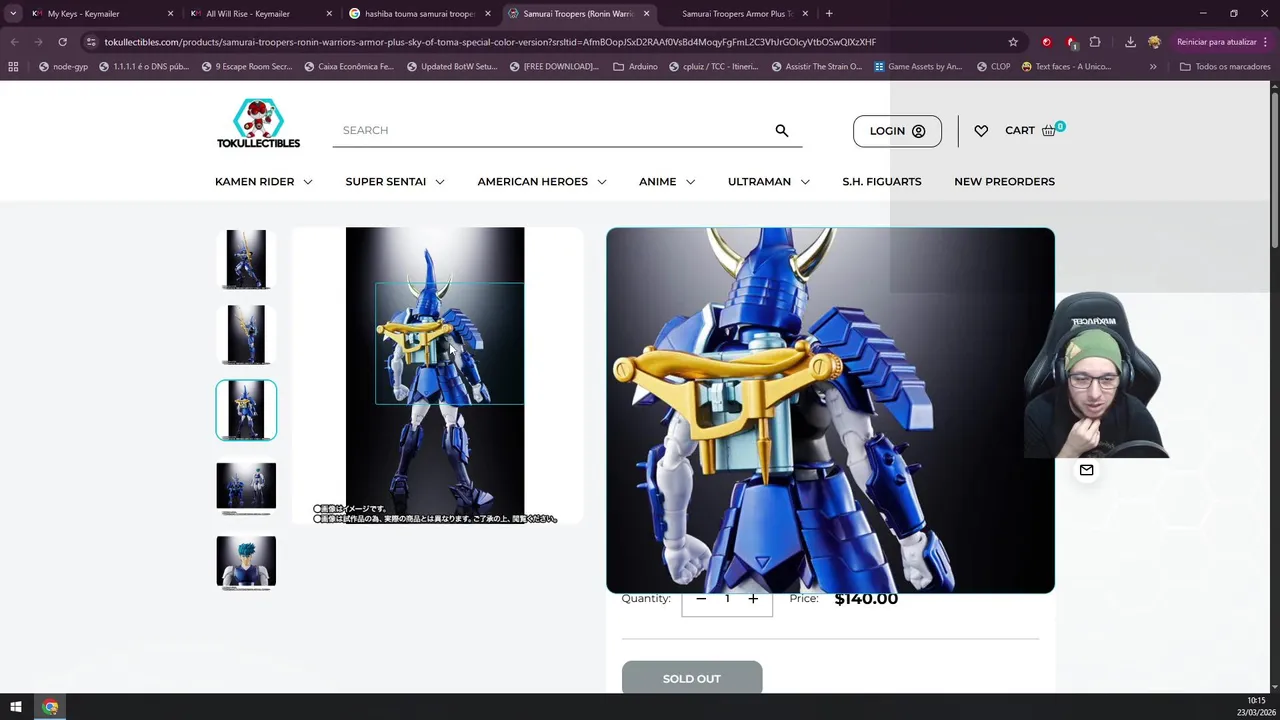Open the Chrome profile avatar
1280x720 pixels.
click(1154, 42)
